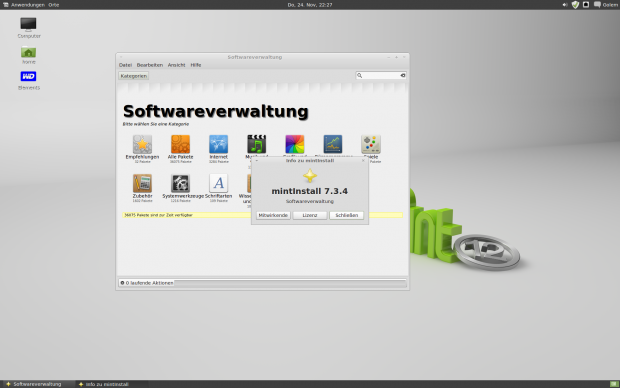Image resolution: width=620 pixels, height=388 pixels.
Task: Click the Schließen button in dialog
Action: [346, 215]
